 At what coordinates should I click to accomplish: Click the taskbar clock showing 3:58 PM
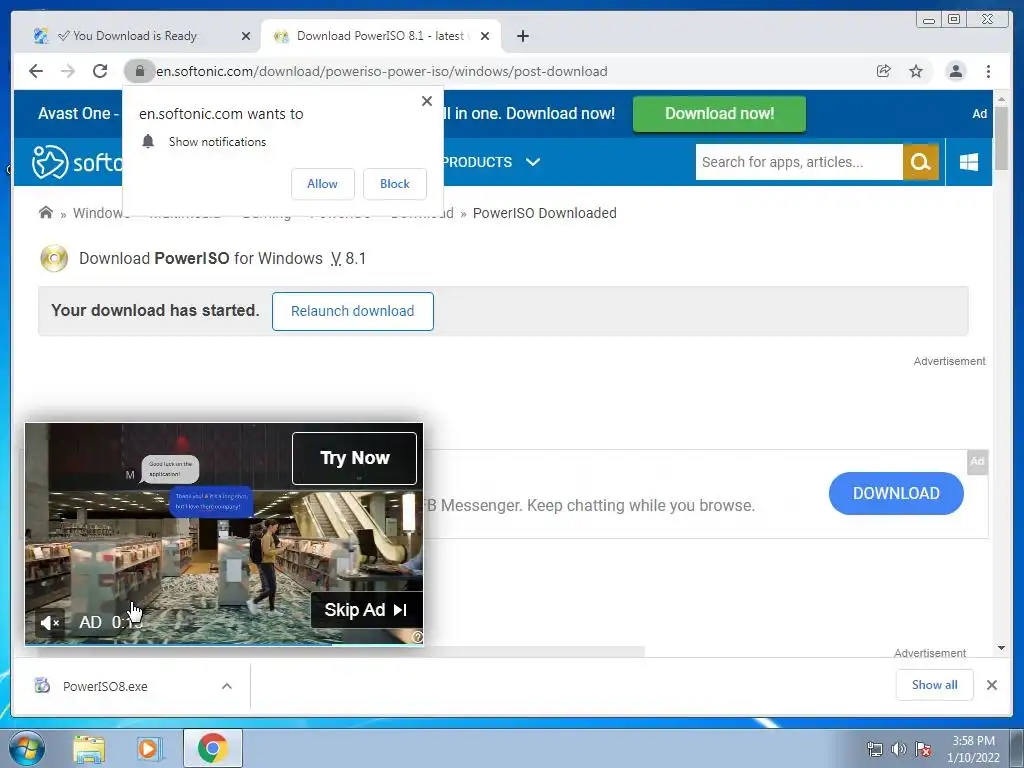(973, 749)
